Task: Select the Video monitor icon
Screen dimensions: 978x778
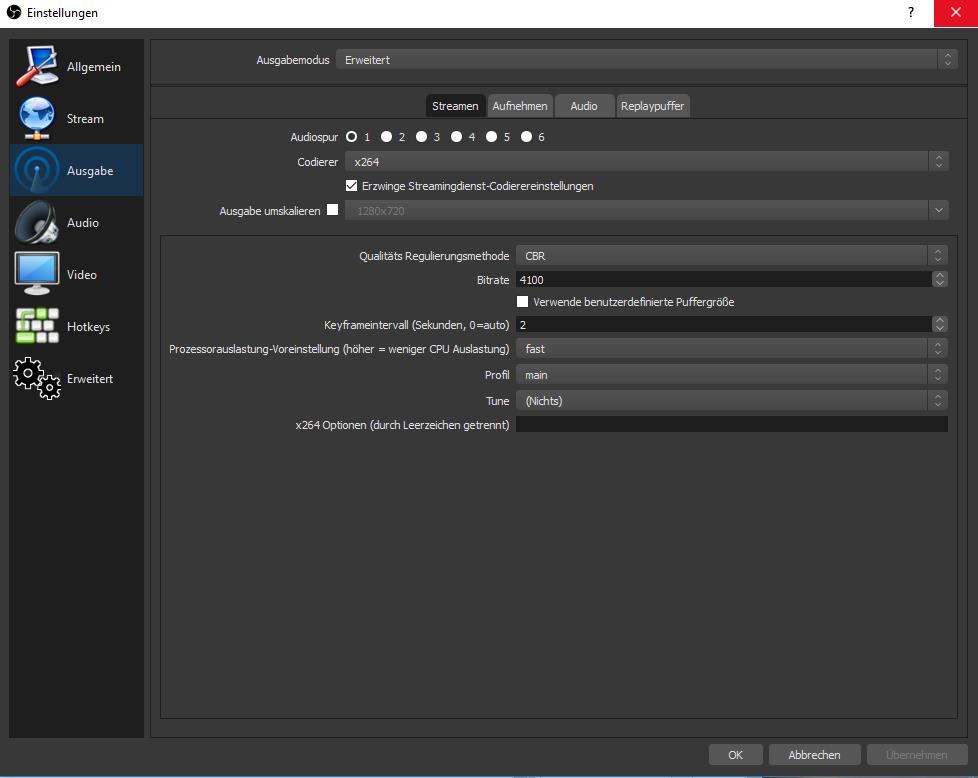Action: (37, 274)
